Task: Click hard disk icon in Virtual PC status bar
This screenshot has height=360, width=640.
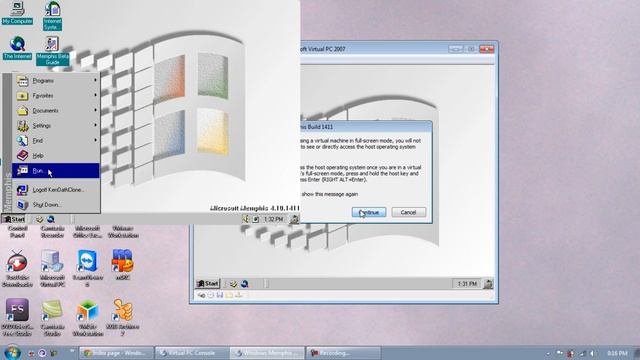Action: [x=201, y=295]
